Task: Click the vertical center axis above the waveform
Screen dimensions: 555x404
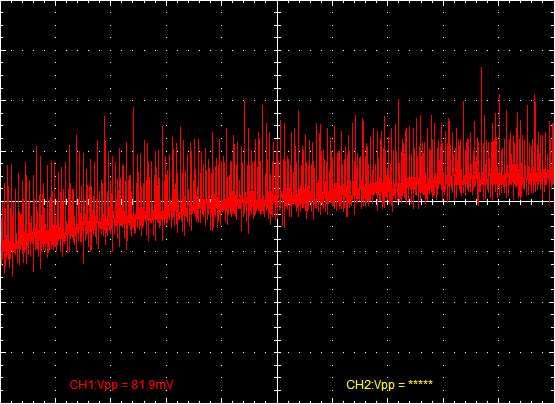Action: click(x=278, y=53)
